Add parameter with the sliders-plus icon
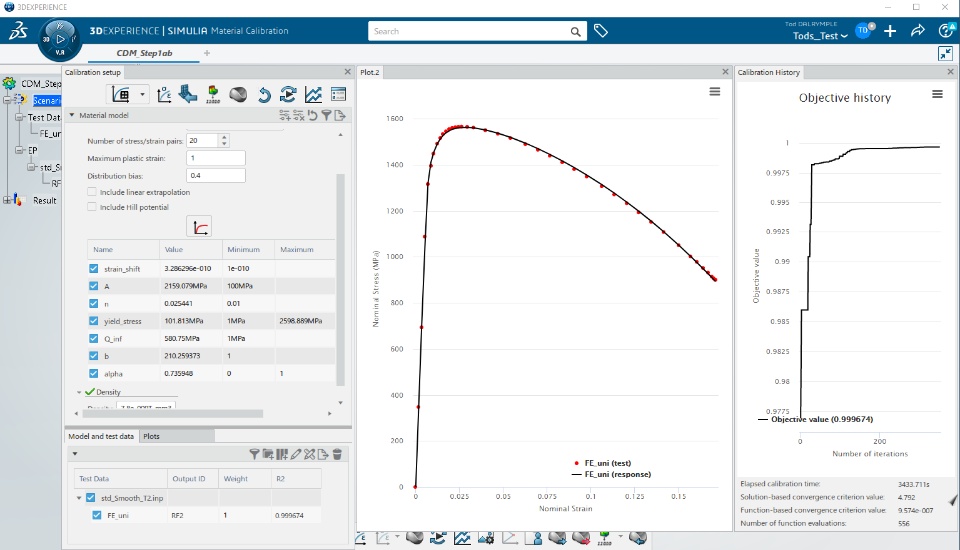960x550 pixels. point(284,115)
